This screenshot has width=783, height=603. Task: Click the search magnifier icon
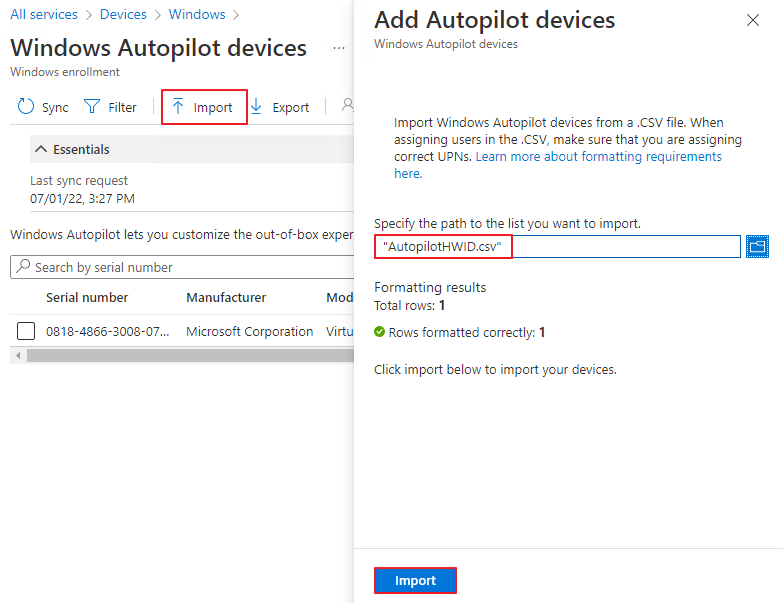coord(23,266)
